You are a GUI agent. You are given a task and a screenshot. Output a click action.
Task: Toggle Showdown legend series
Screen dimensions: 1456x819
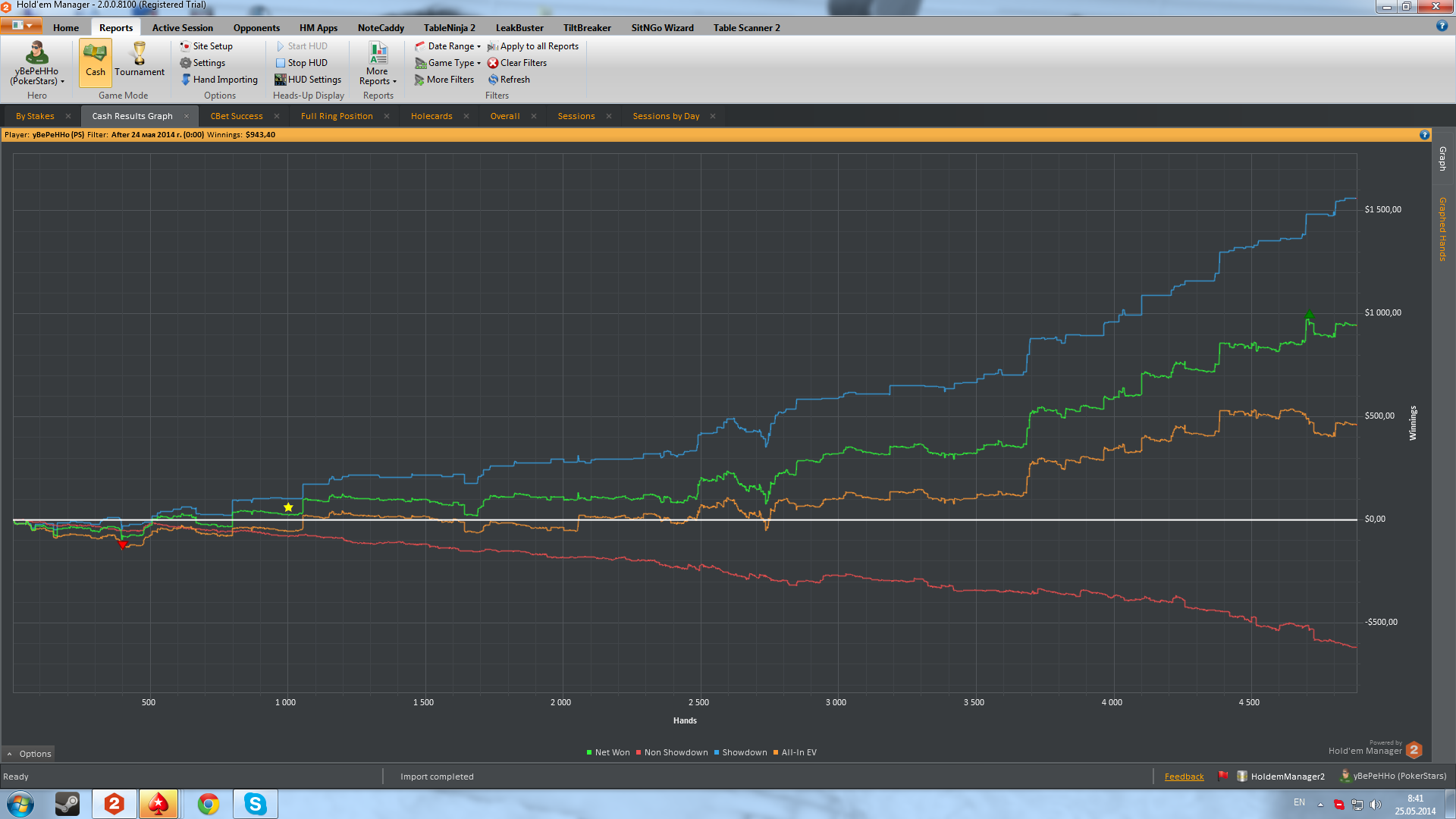point(740,752)
